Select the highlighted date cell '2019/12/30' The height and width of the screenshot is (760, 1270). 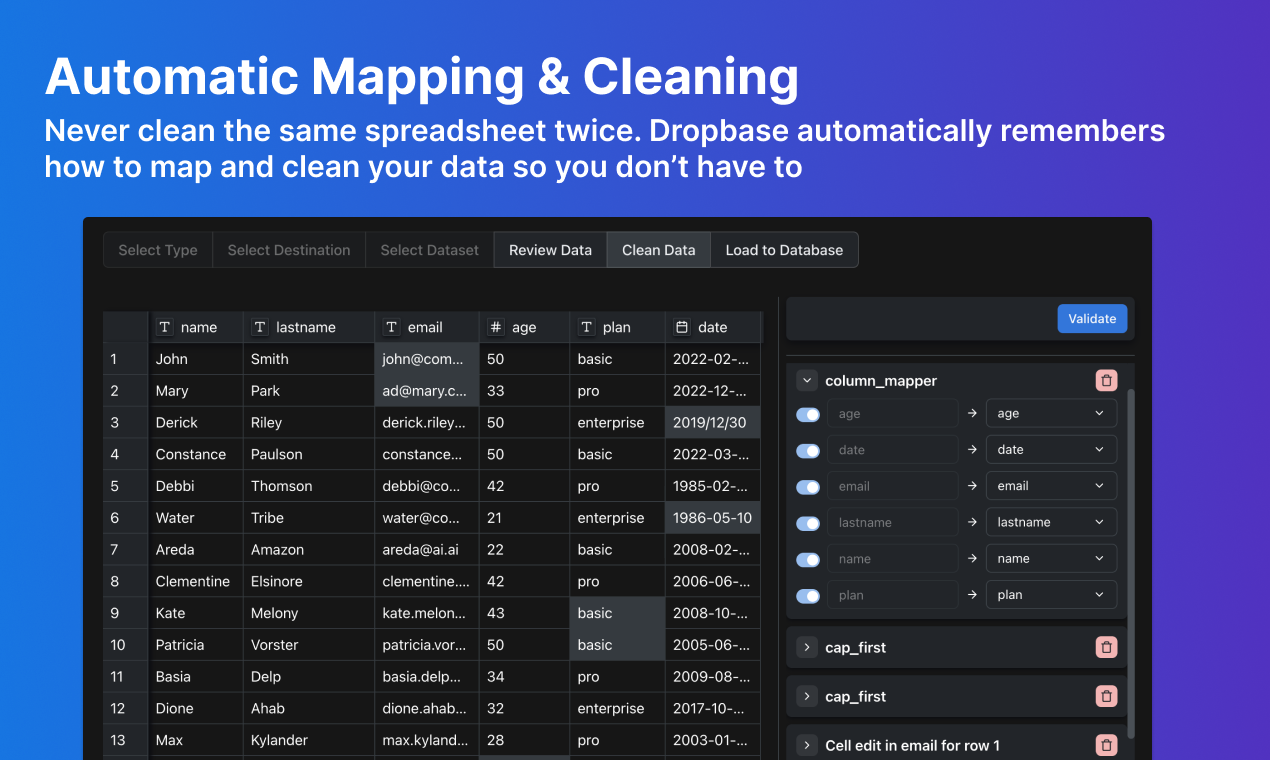coord(713,422)
